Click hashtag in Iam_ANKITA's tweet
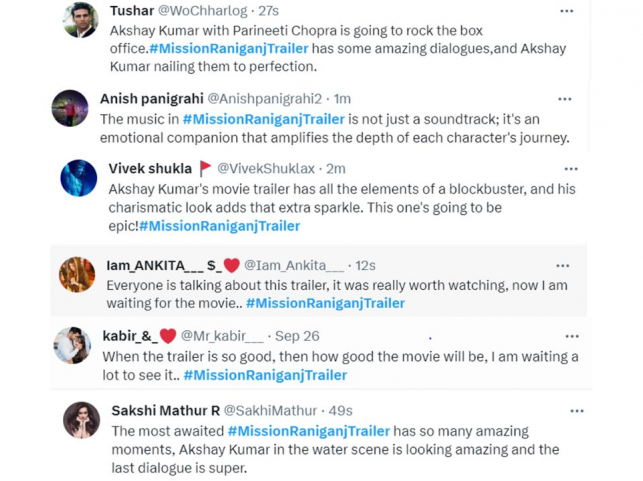 point(325,303)
